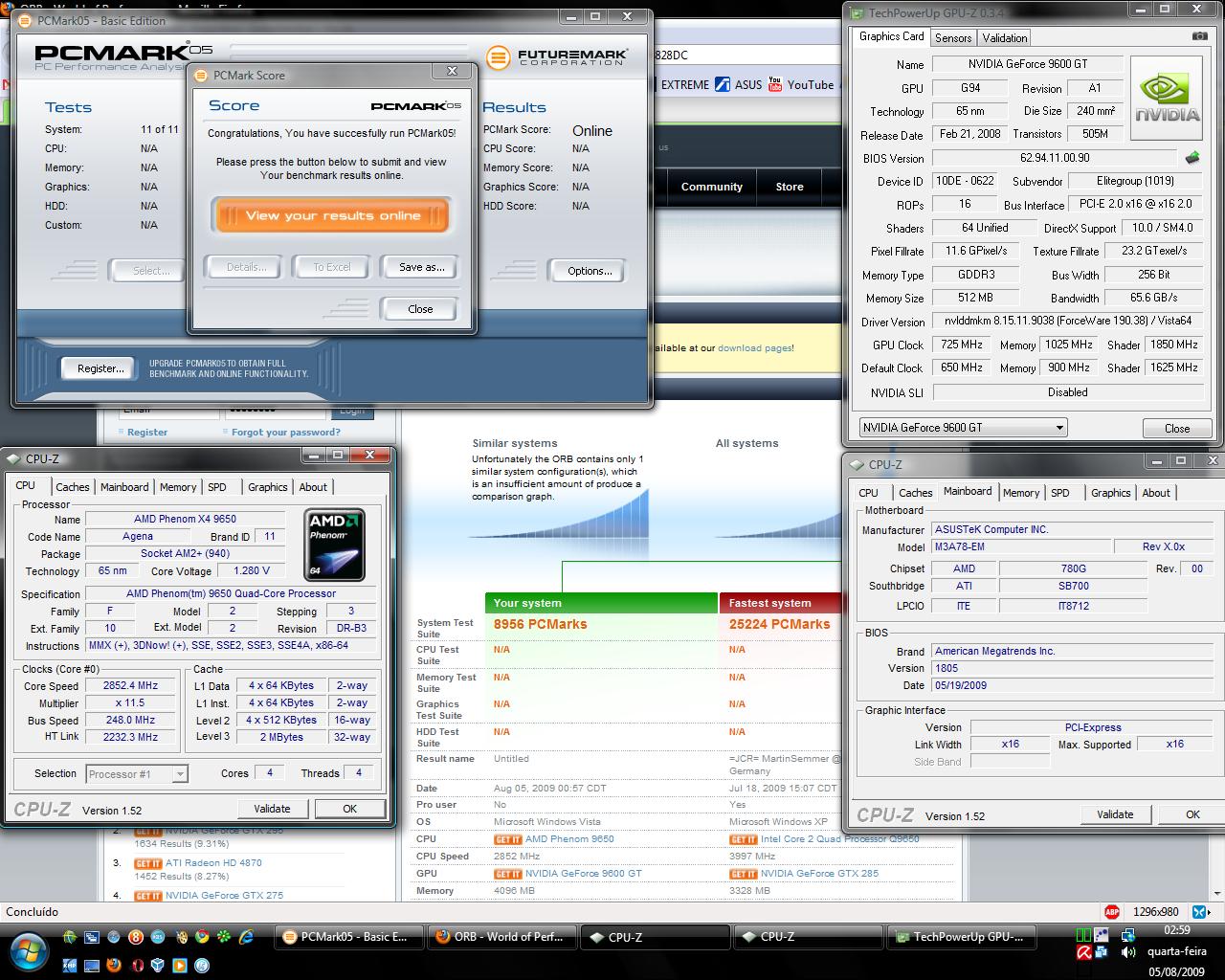1225x980 pixels.
Task: Click the Adblock Plus ABP status bar icon
Action: click(1112, 911)
